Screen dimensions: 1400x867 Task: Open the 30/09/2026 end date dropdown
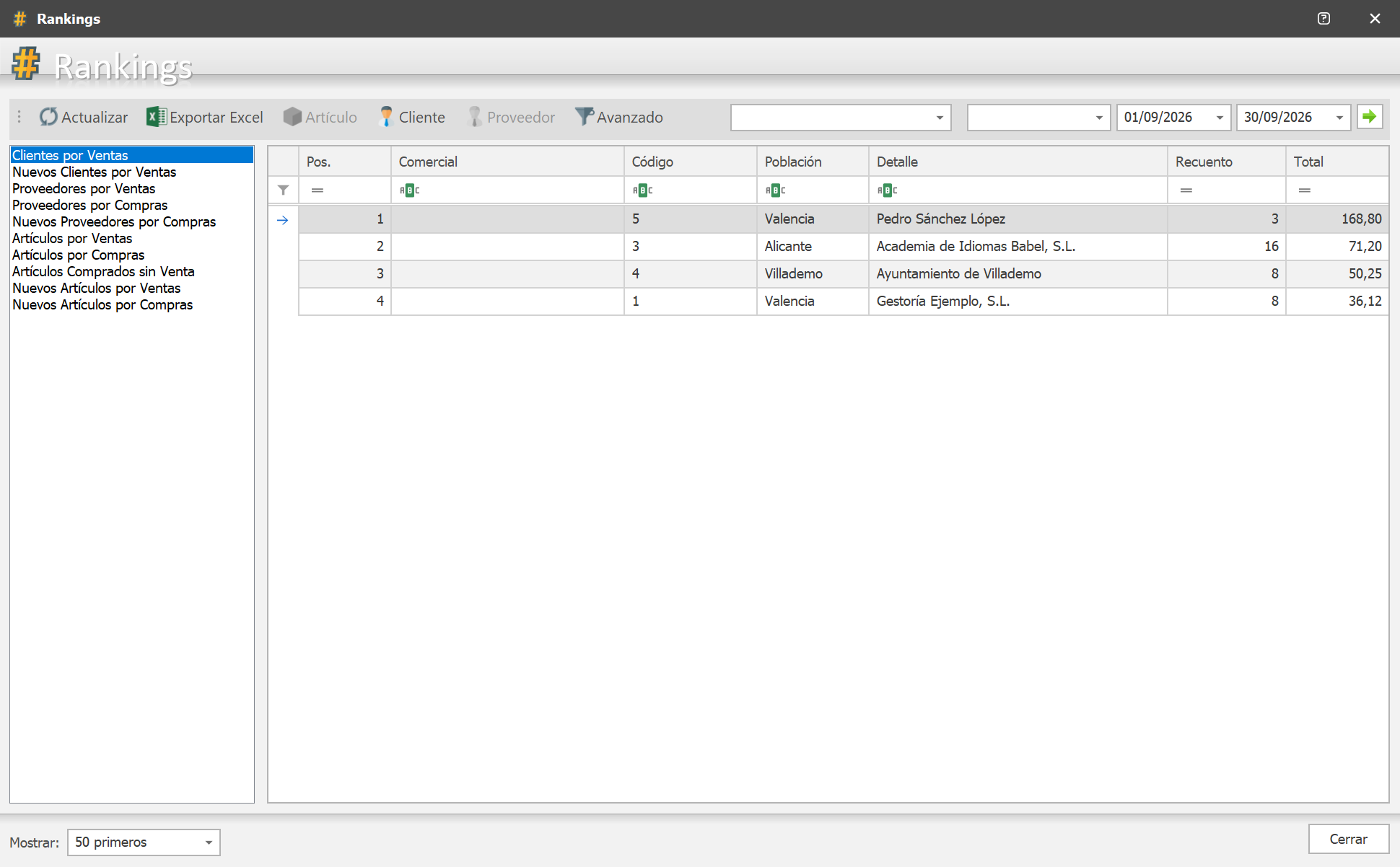tap(1339, 118)
